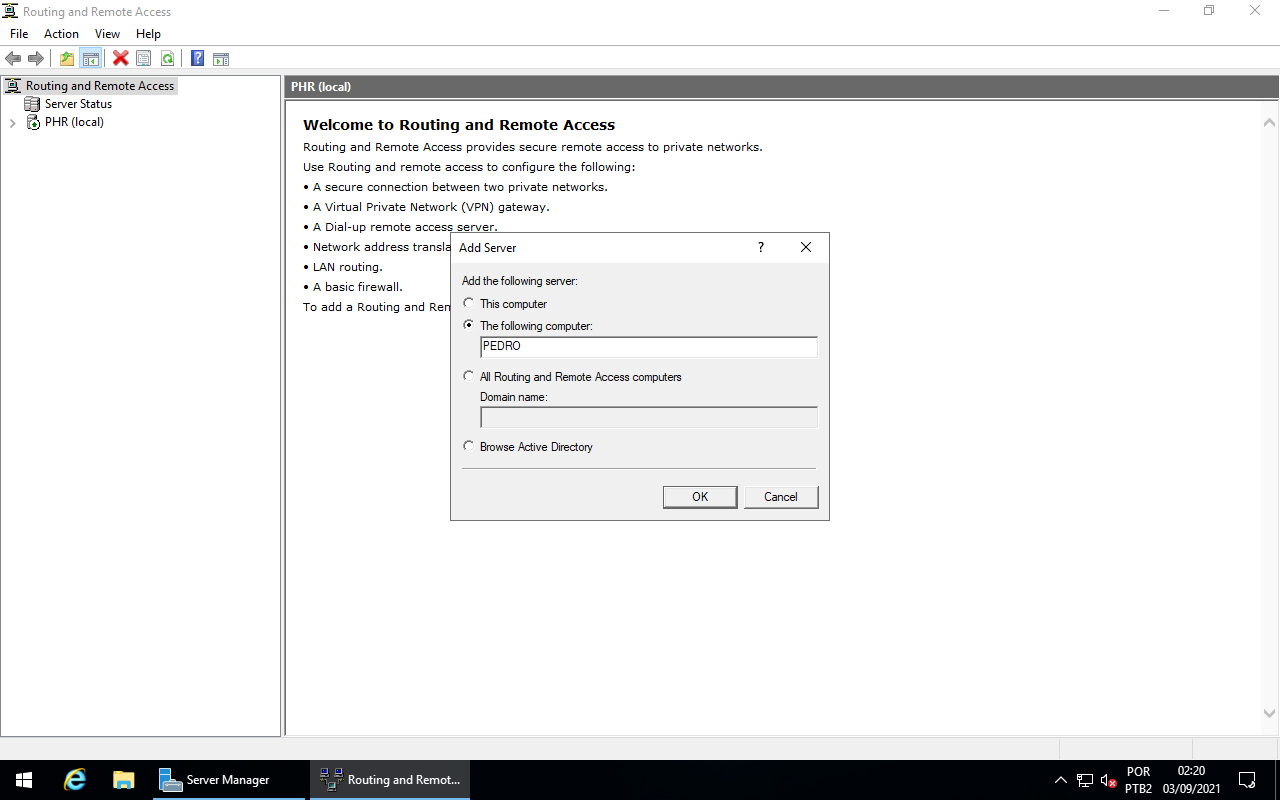This screenshot has height=800, width=1280.
Task: Click the Forward navigation arrow in the toolbar
Action: [x=37, y=58]
